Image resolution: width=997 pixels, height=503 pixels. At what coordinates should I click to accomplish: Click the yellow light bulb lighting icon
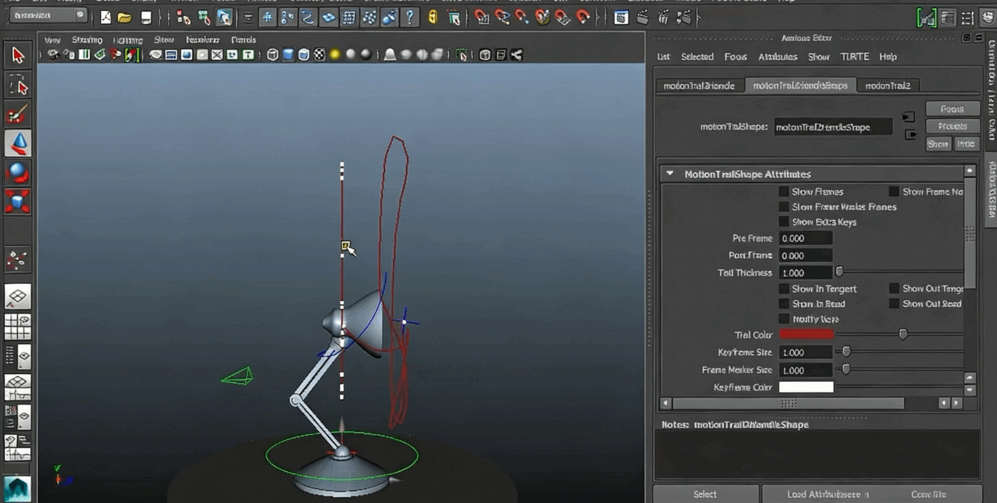335,55
